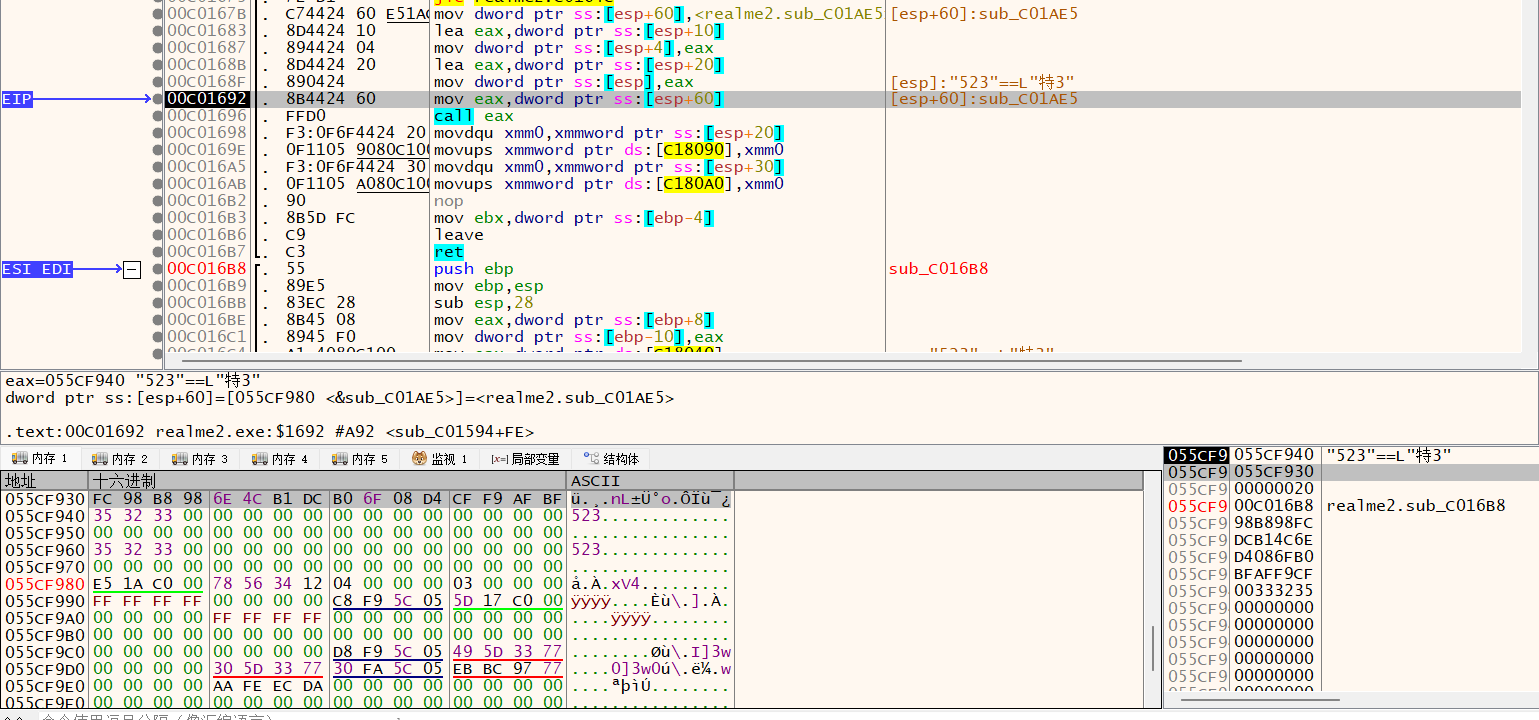Click the 内存 5 tab truck icon
1539x720 pixels.
point(341,459)
